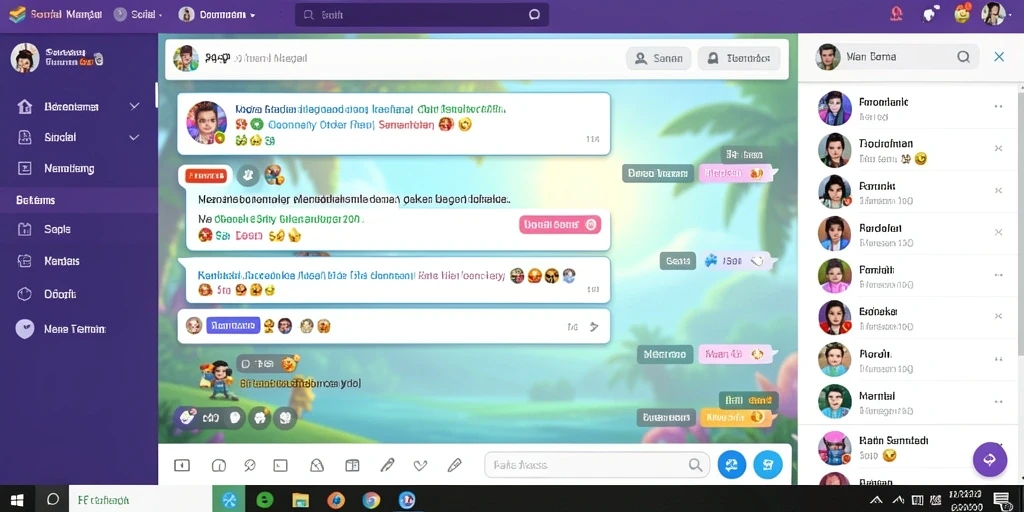Viewport: 1024px width, 512px height.
Task: Open the Doomeom account dropdown
Action: tap(217, 14)
